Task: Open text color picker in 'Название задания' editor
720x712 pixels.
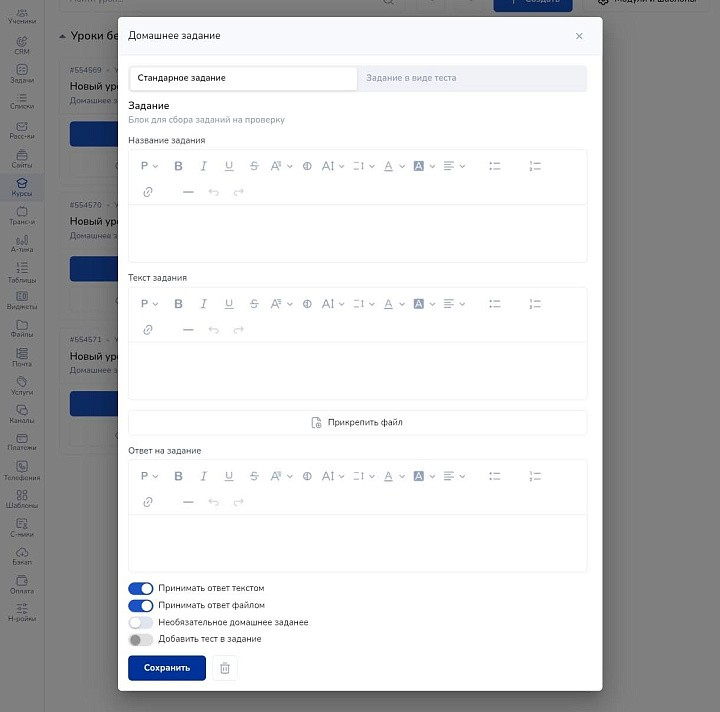Action: click(x=392, y=166)
